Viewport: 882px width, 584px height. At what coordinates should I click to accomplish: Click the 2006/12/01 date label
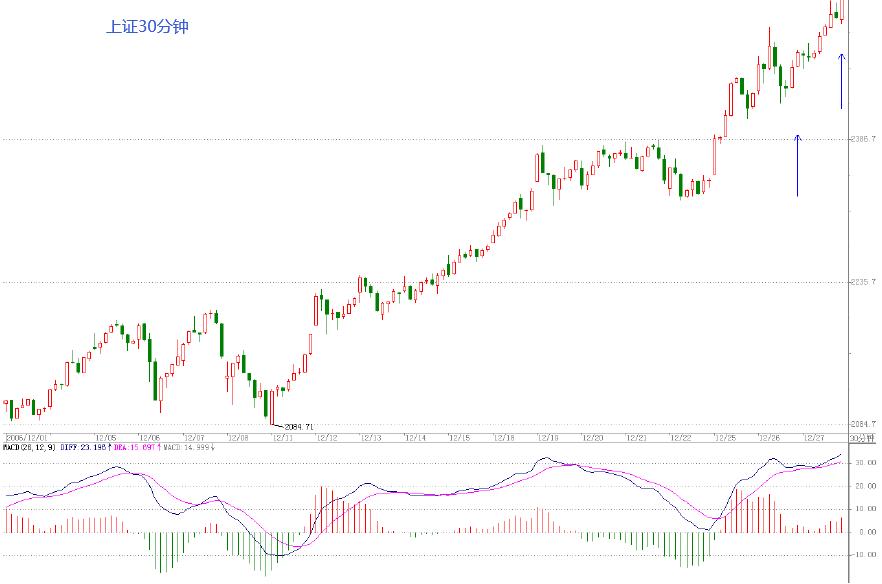27,437
